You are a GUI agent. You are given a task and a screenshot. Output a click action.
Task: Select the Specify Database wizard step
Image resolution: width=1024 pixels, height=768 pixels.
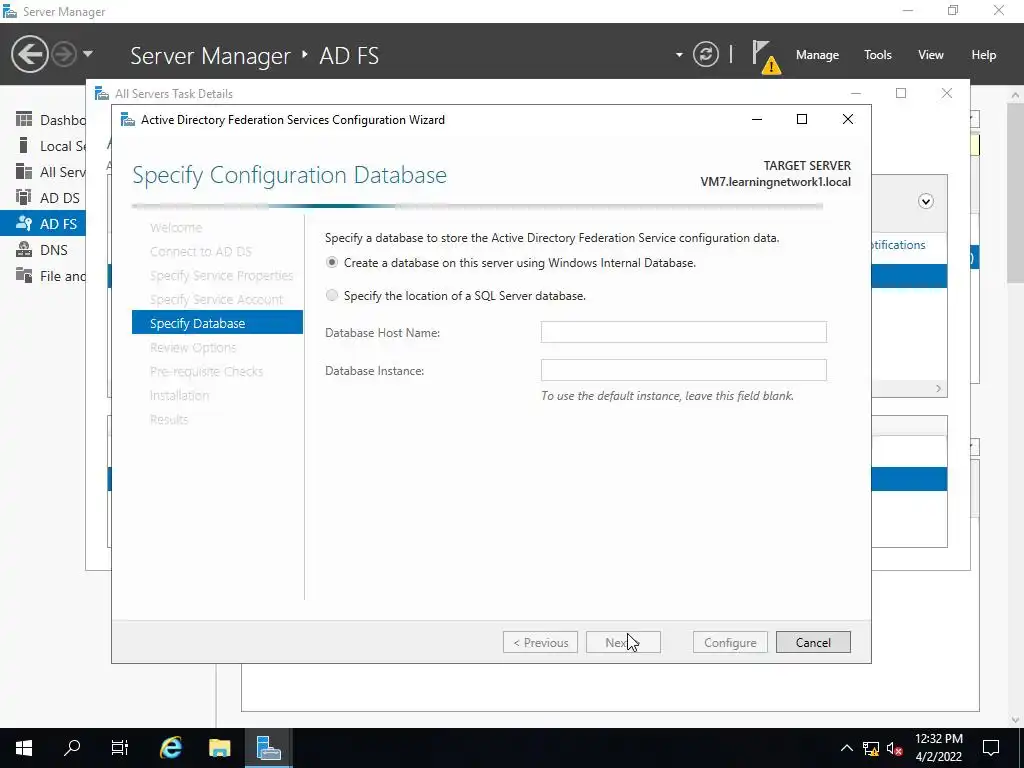click(x=217, y=323)
